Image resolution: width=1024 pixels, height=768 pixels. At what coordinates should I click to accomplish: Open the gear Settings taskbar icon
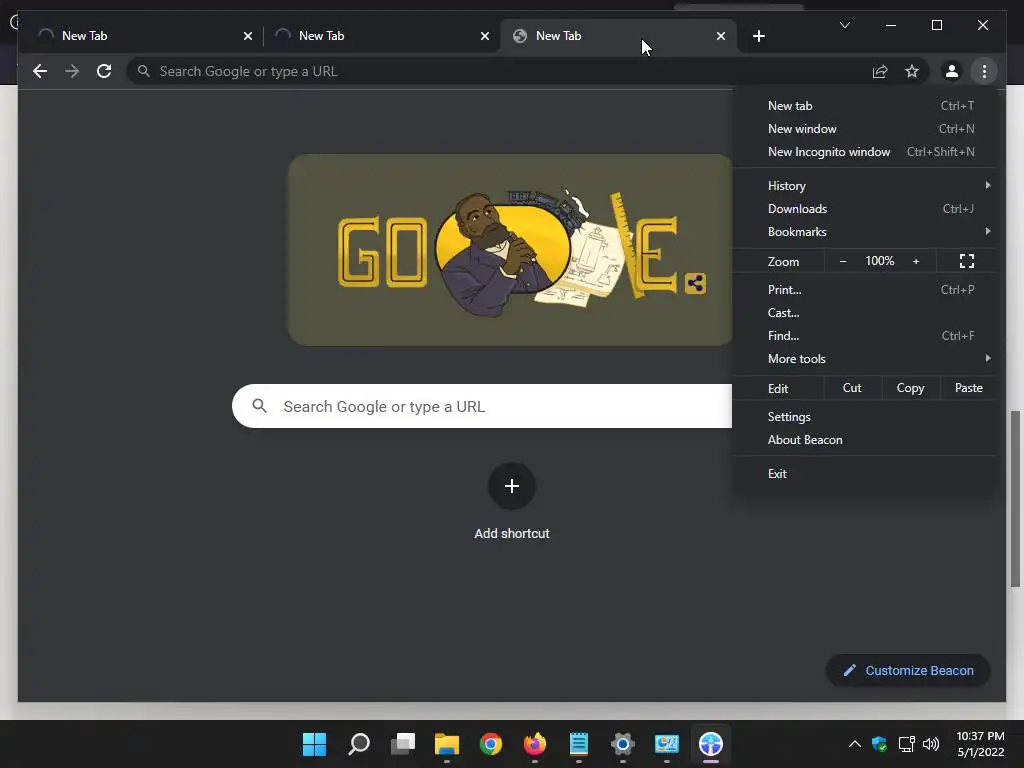tap(622, 744)
